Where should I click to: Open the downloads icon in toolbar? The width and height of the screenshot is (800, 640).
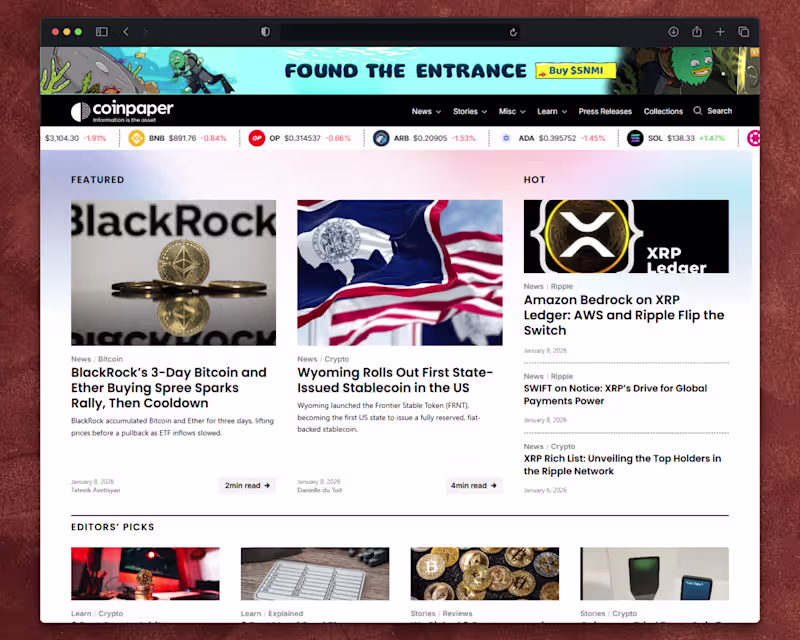[673, 32]
